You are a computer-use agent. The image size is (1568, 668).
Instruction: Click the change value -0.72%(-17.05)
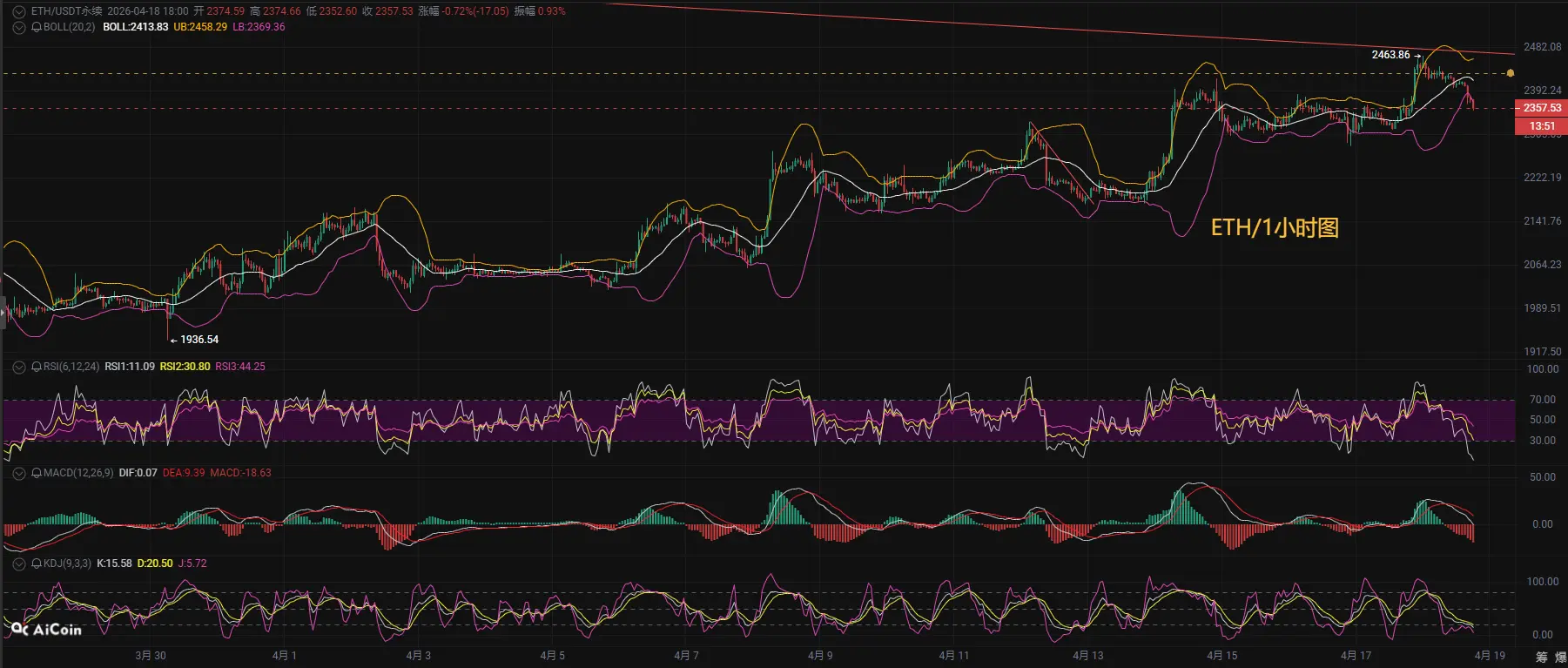coord(475,11)
